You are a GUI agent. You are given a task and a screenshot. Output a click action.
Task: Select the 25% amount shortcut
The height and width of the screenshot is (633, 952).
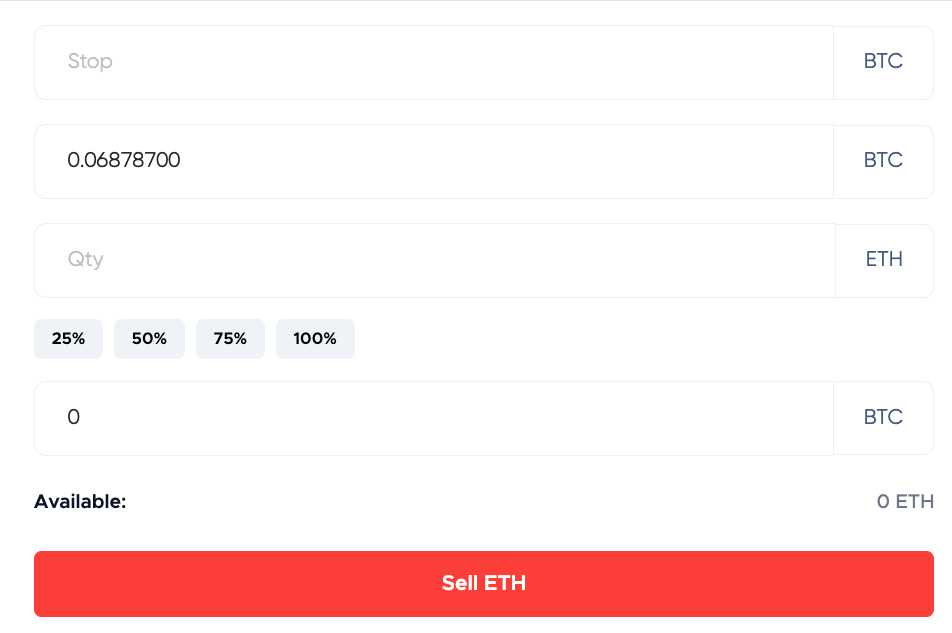[68, 339]
